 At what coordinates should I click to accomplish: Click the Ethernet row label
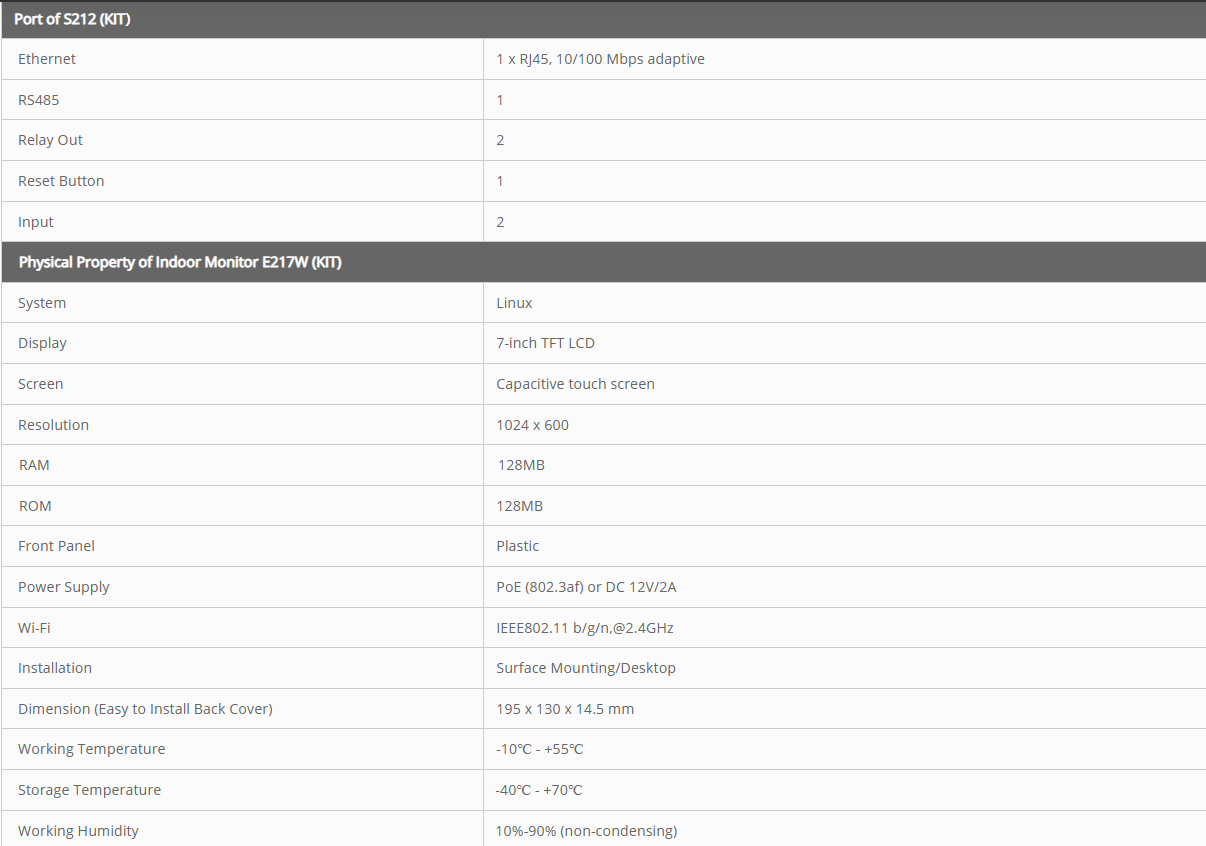[47, 59]
